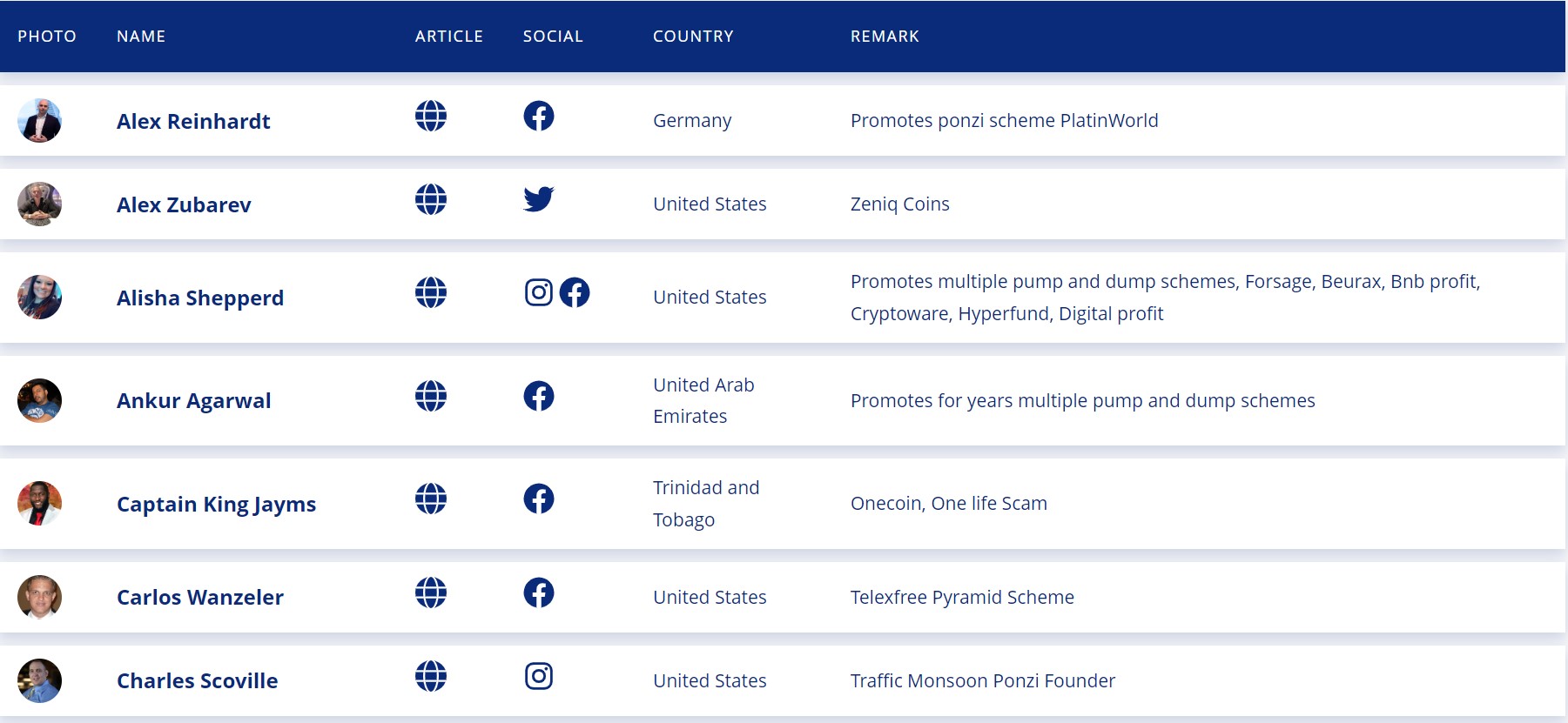Click Alisha Shepperd's pump and dump remark
Viewport: 1568px width, 723px height.
[1166, 298]
